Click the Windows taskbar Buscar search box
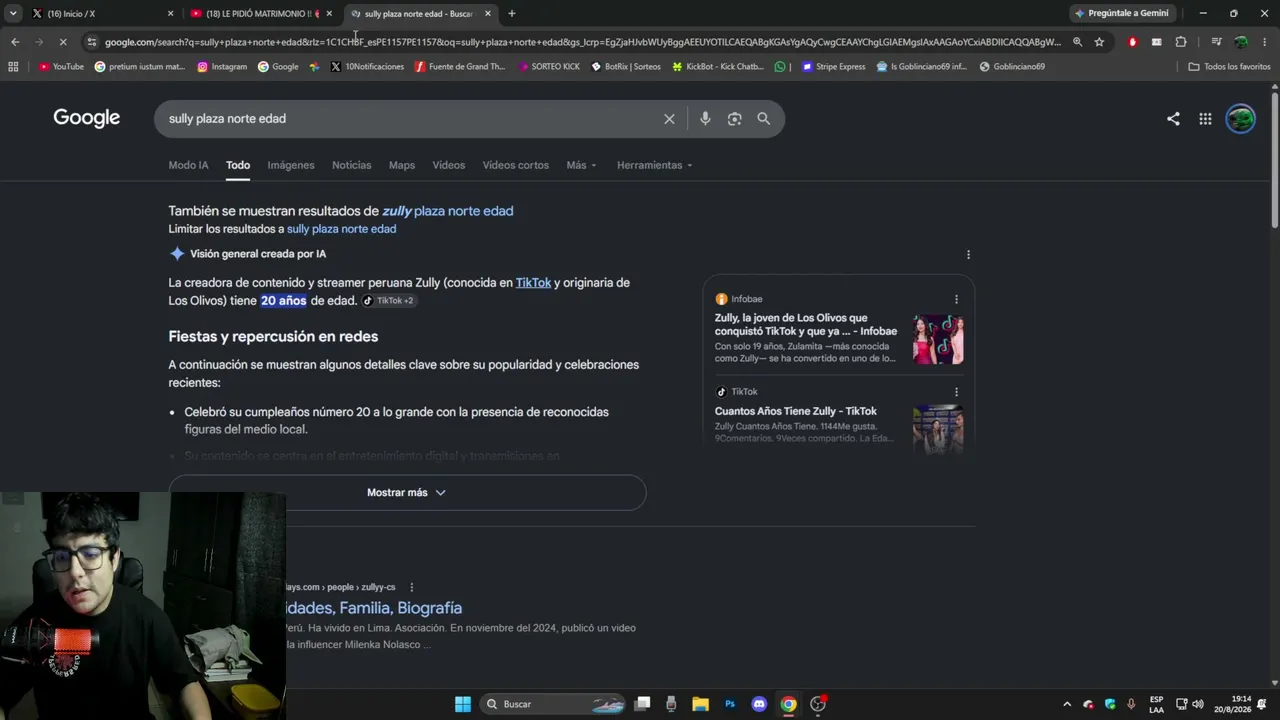The width and height of the screenshot is (1280, 720). pyautogui.click(x=553, y=704)
